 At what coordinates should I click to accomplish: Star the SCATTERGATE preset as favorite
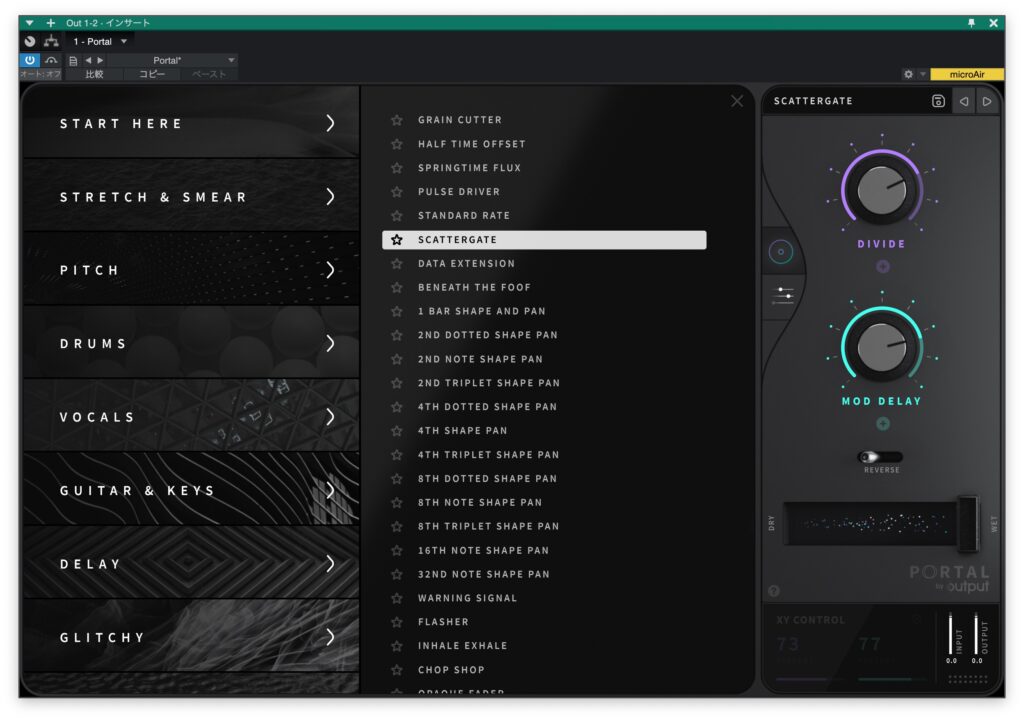(397, 240)
